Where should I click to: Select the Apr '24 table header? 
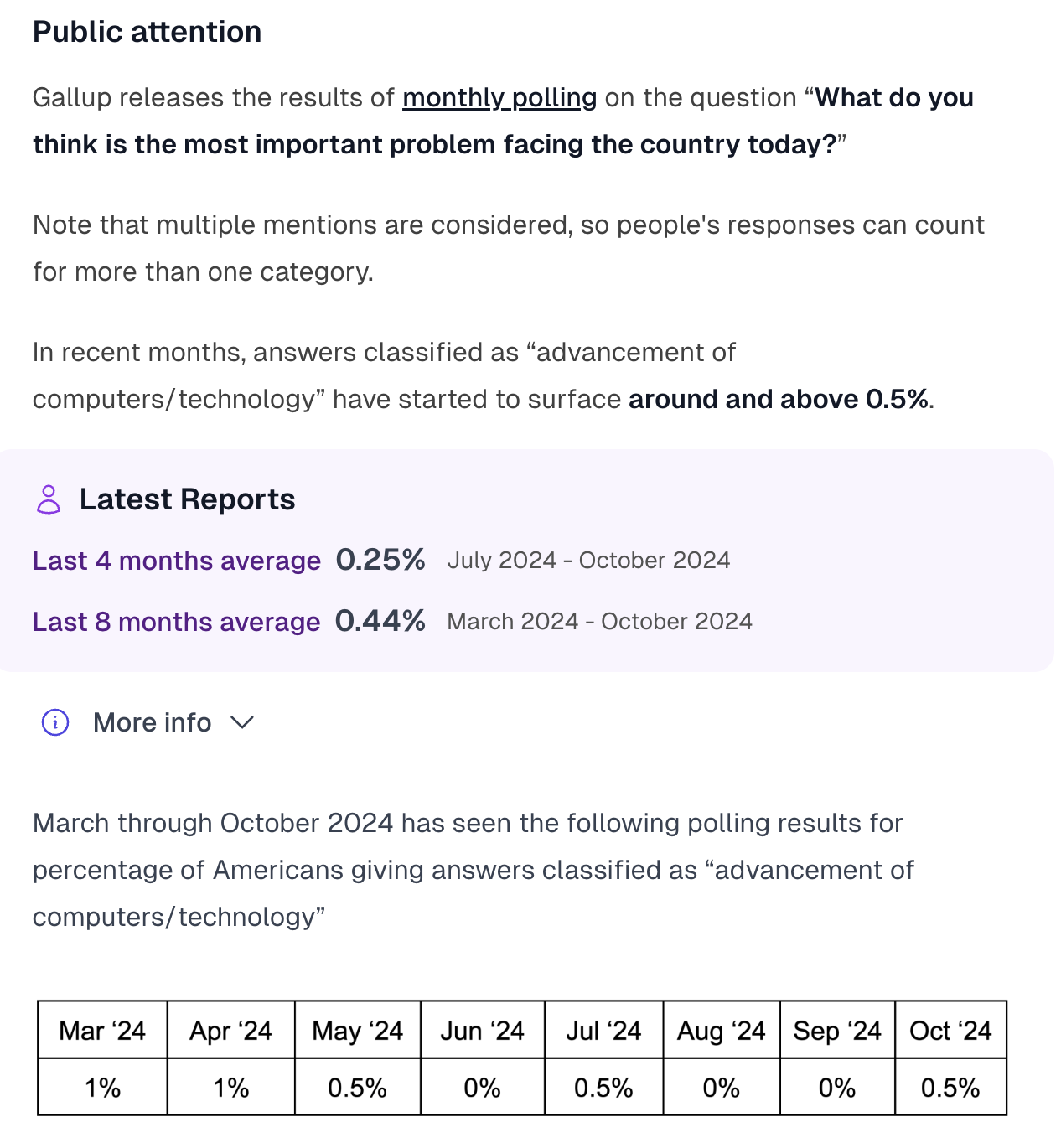(230, 1030)
